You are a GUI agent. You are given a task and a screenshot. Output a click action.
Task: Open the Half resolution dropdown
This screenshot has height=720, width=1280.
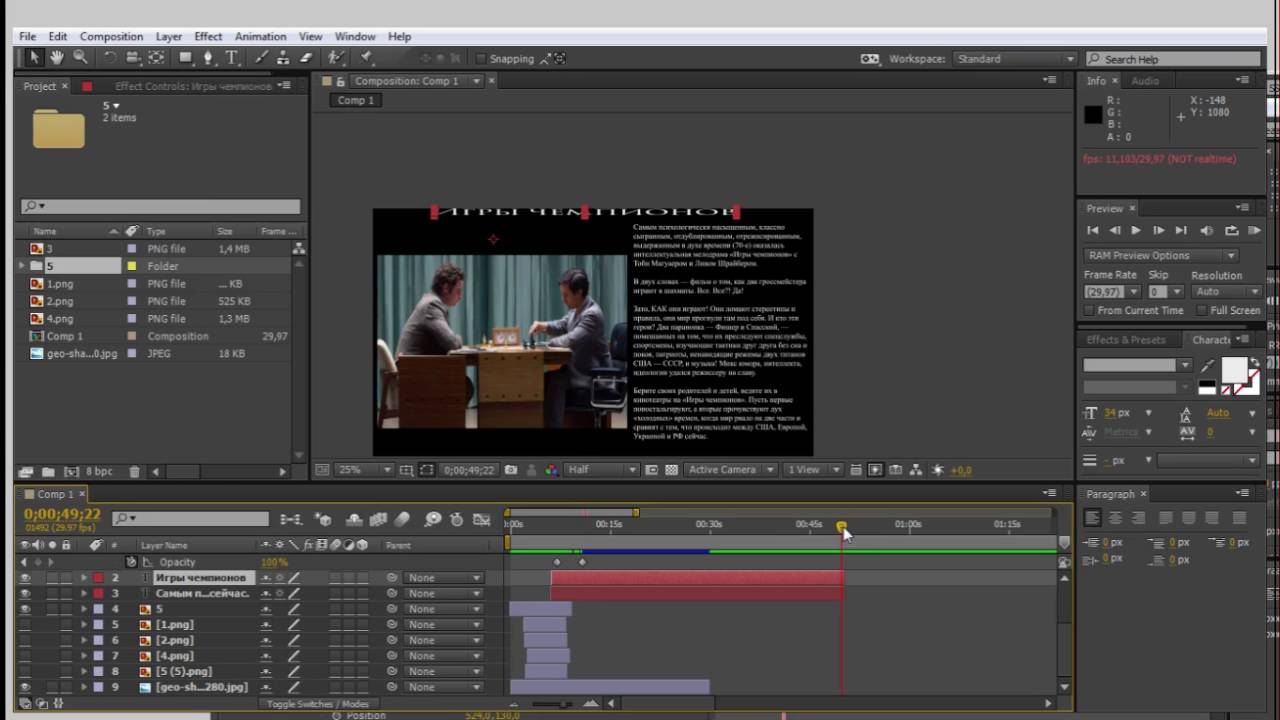click(x=601, y=470)
